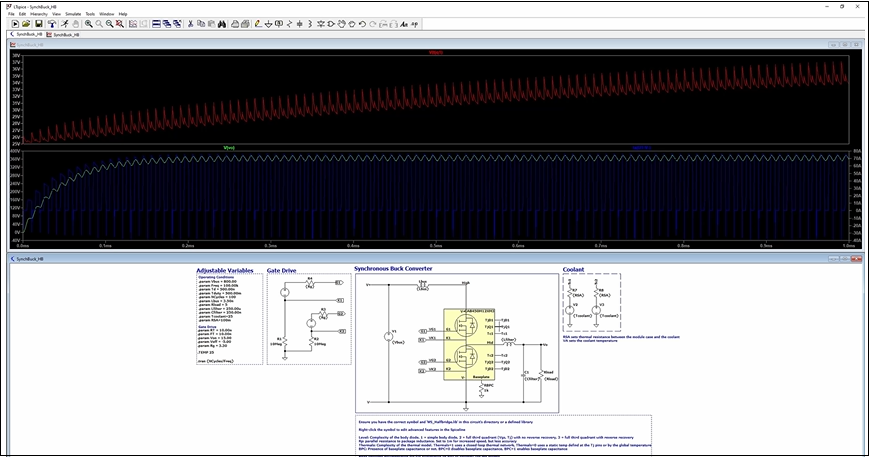
Task: Click the Tile windows toolbar icon
Action: 157,23
